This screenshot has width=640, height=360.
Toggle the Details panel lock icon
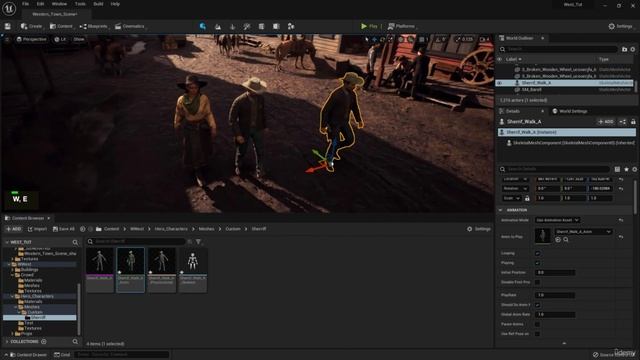tap(633, 122)
